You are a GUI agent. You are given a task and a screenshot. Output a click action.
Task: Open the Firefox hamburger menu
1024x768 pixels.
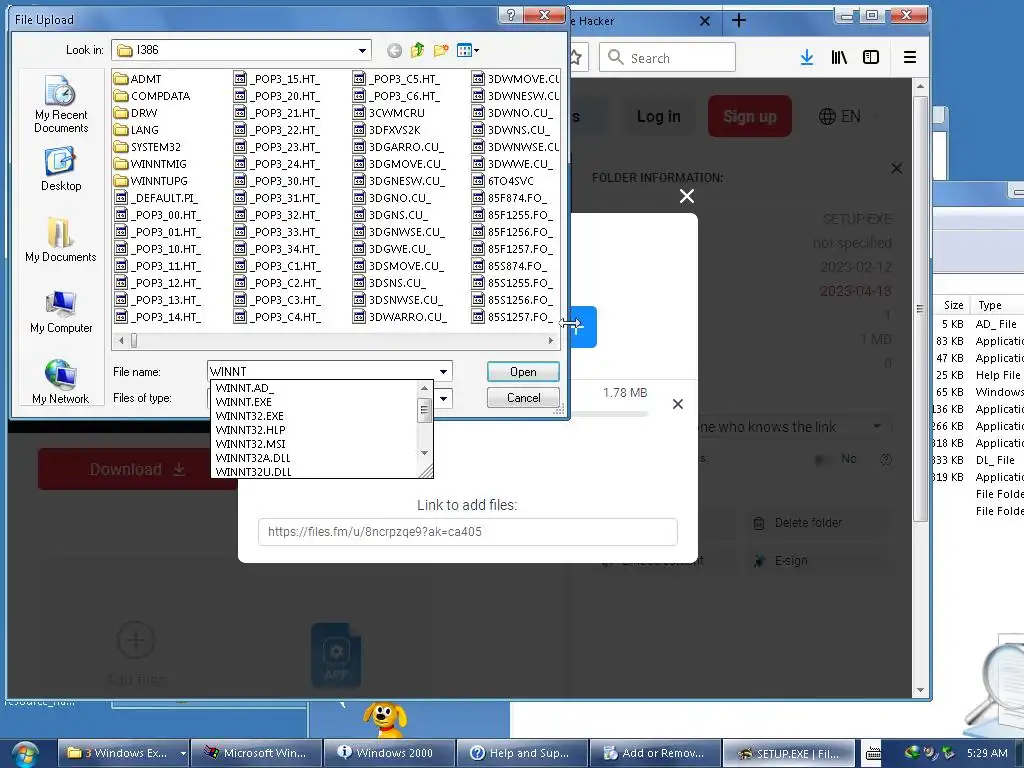pyautogui.click(x=909, y=57)
